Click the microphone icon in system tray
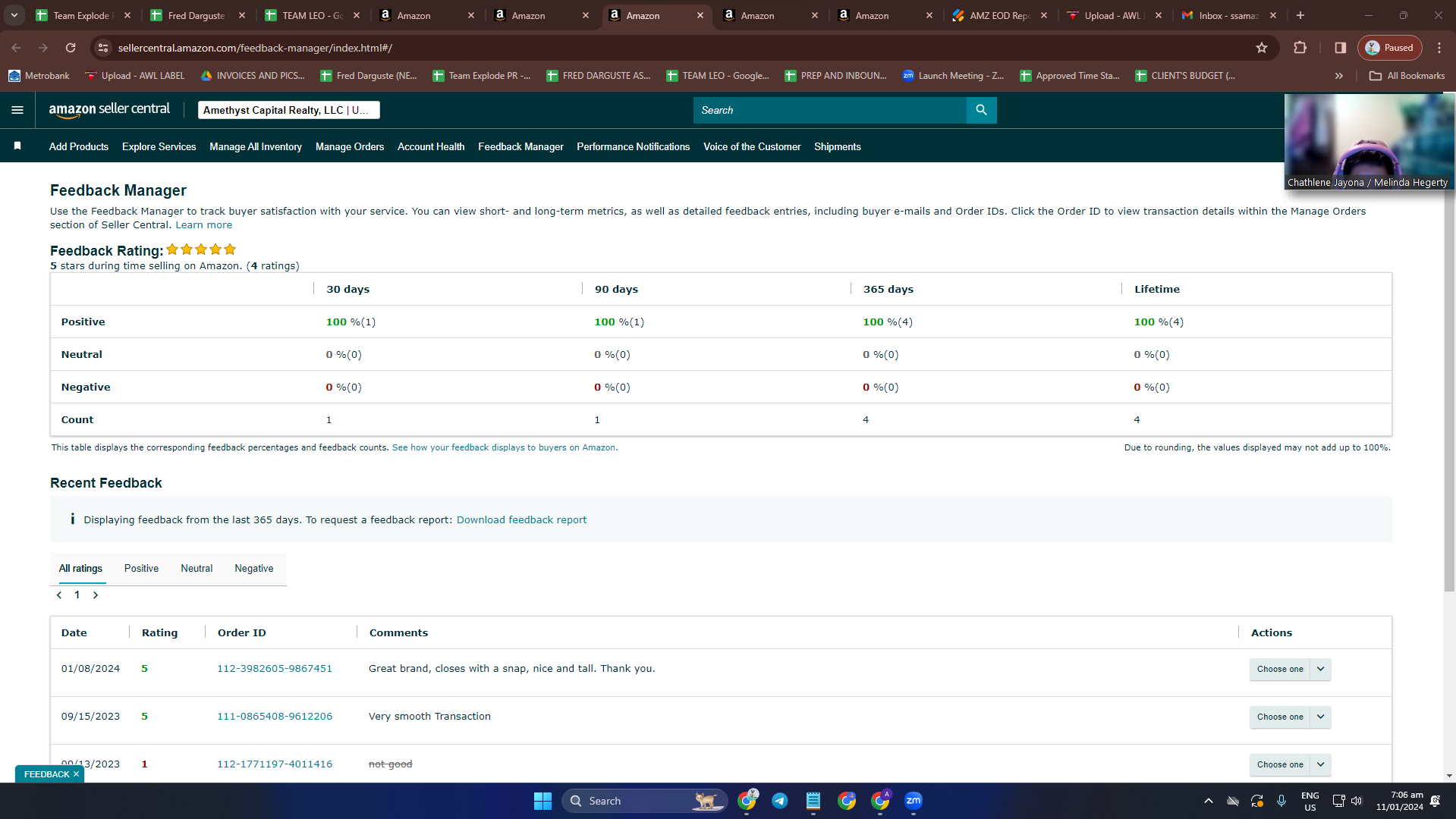This screenshot has width=1456, height=819. point(1281,801)
